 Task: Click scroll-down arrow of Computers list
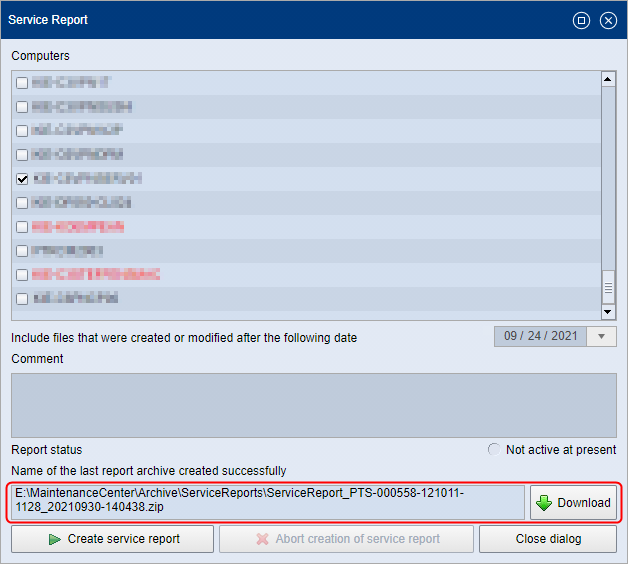click(607, 312)
